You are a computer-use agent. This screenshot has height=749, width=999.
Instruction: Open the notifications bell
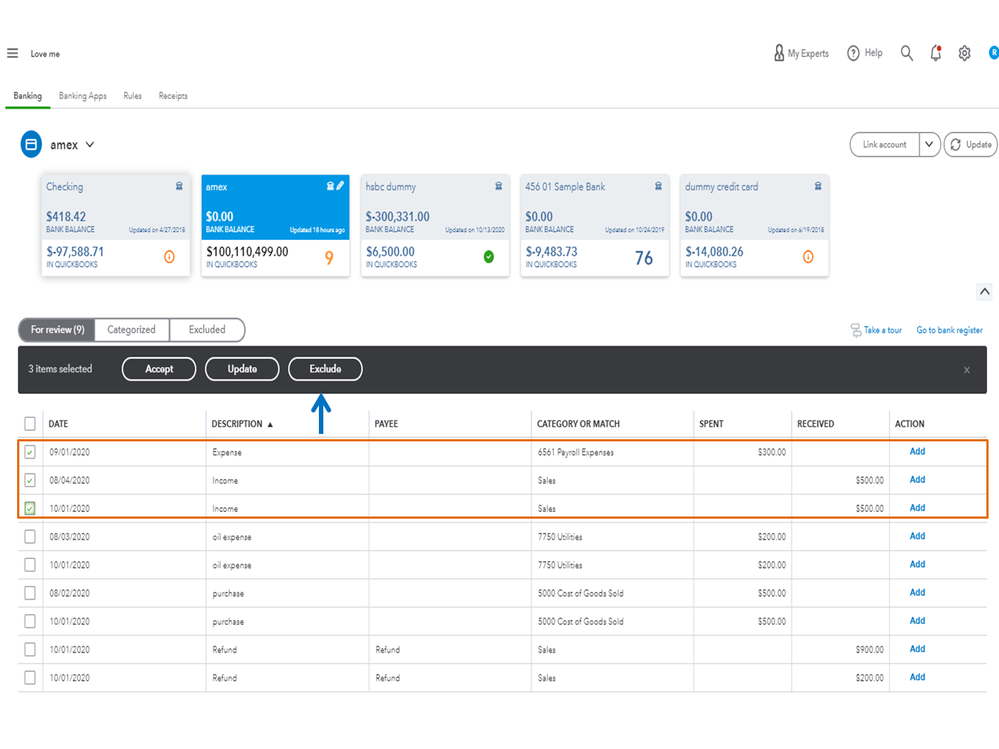(935, 53)
